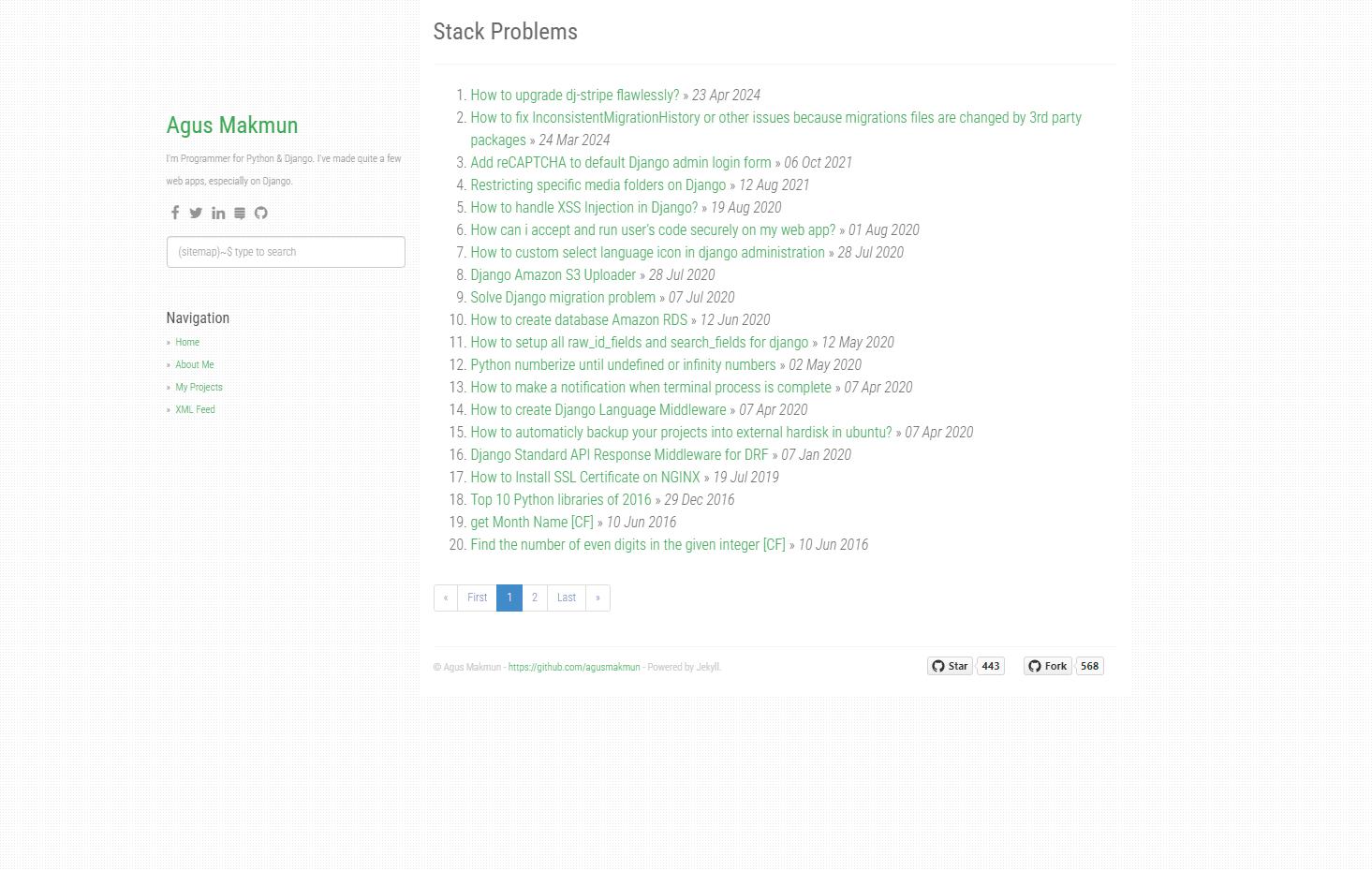Star the repository using the GitHub Star button
Image resolution: width=1372 pixels, height=871 pixels.
(x=950, y=666)
